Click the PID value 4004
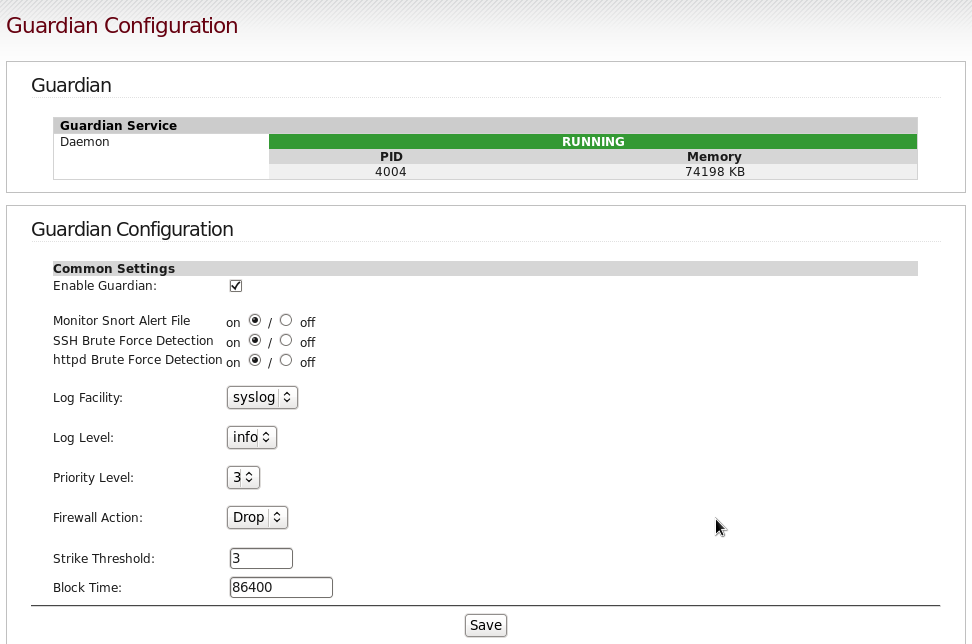 (391, 172)
